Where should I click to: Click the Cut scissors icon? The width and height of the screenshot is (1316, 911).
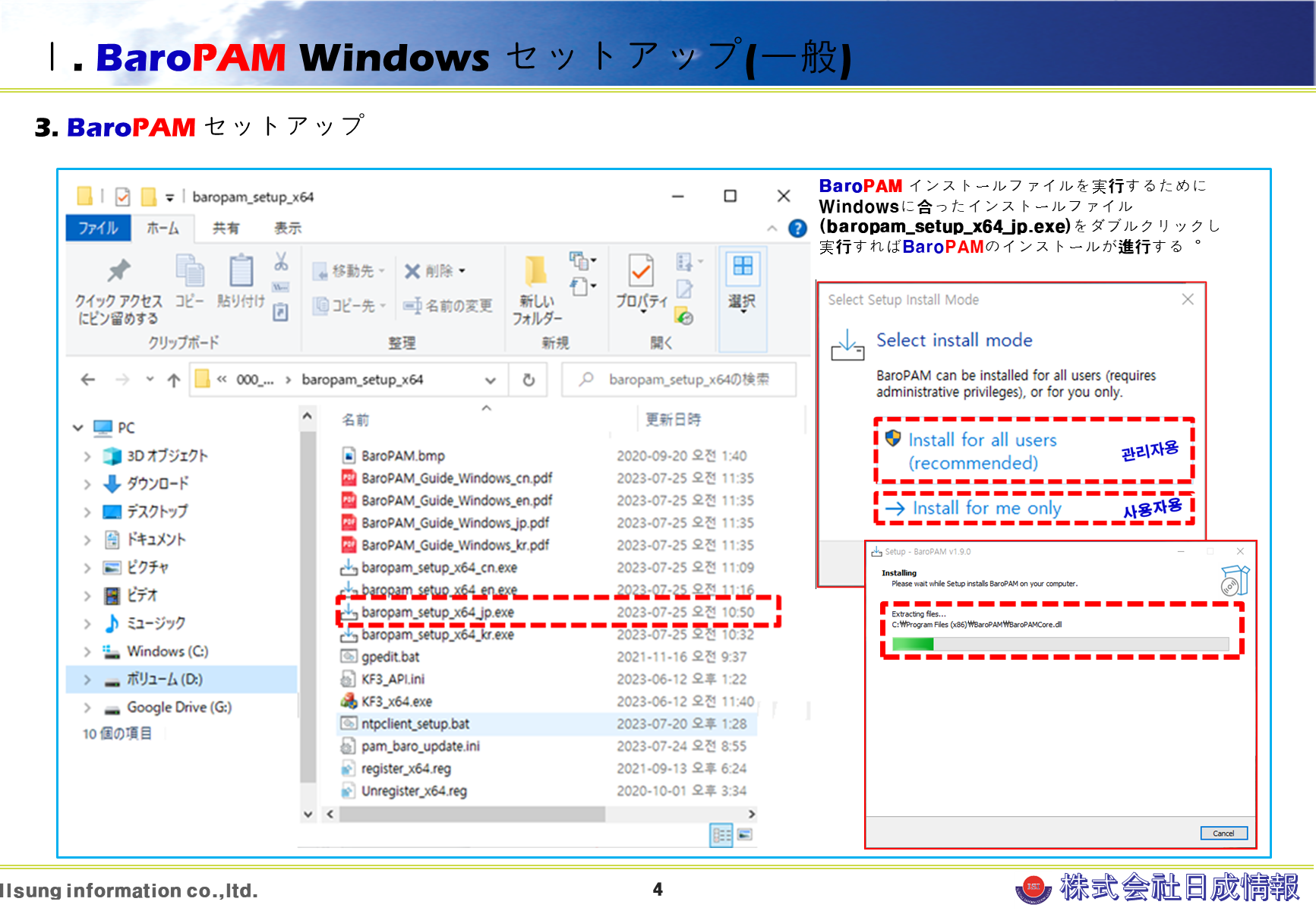point(281,262)
